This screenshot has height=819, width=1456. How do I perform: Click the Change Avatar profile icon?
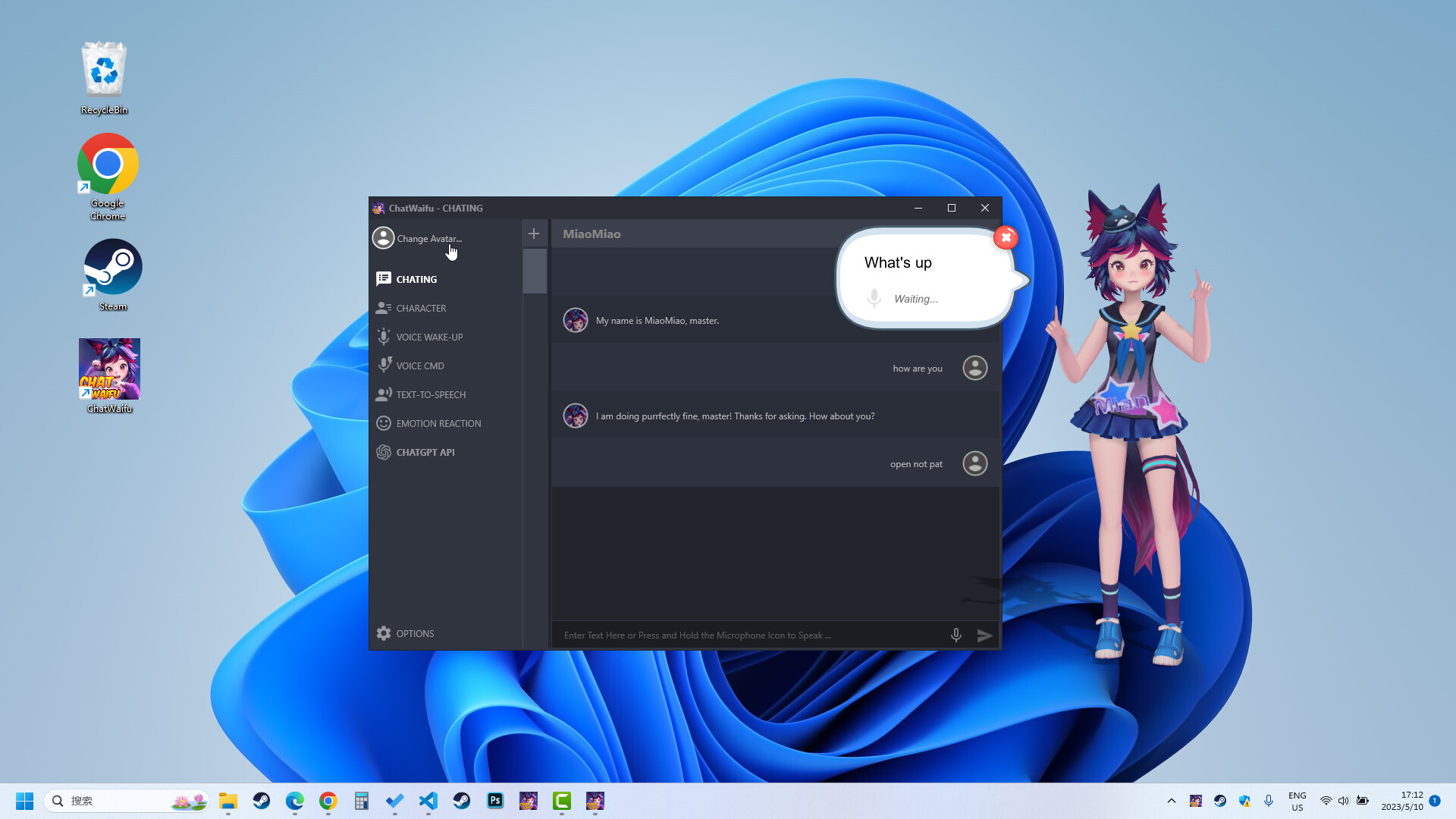[x=384, y=238]
